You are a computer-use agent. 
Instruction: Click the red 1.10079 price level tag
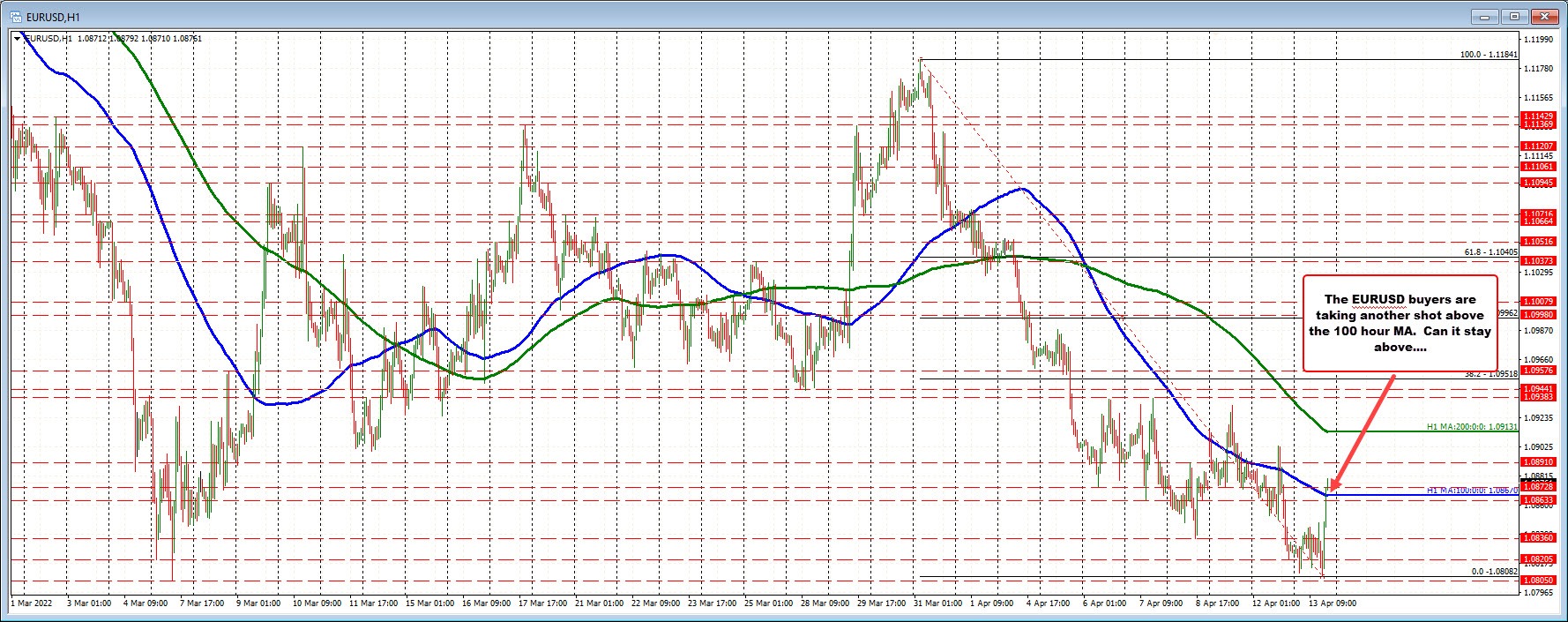[1540, 302]
